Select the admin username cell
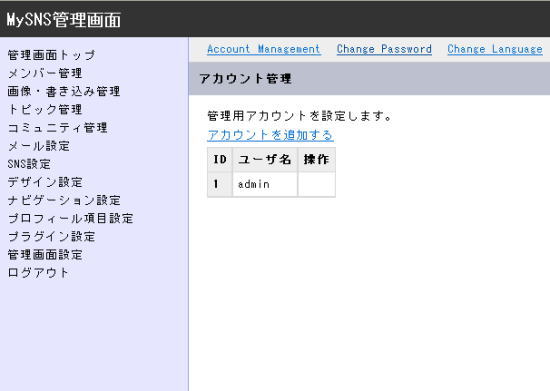This screenshot has height=391, width=550. click(x=265, y=184)
